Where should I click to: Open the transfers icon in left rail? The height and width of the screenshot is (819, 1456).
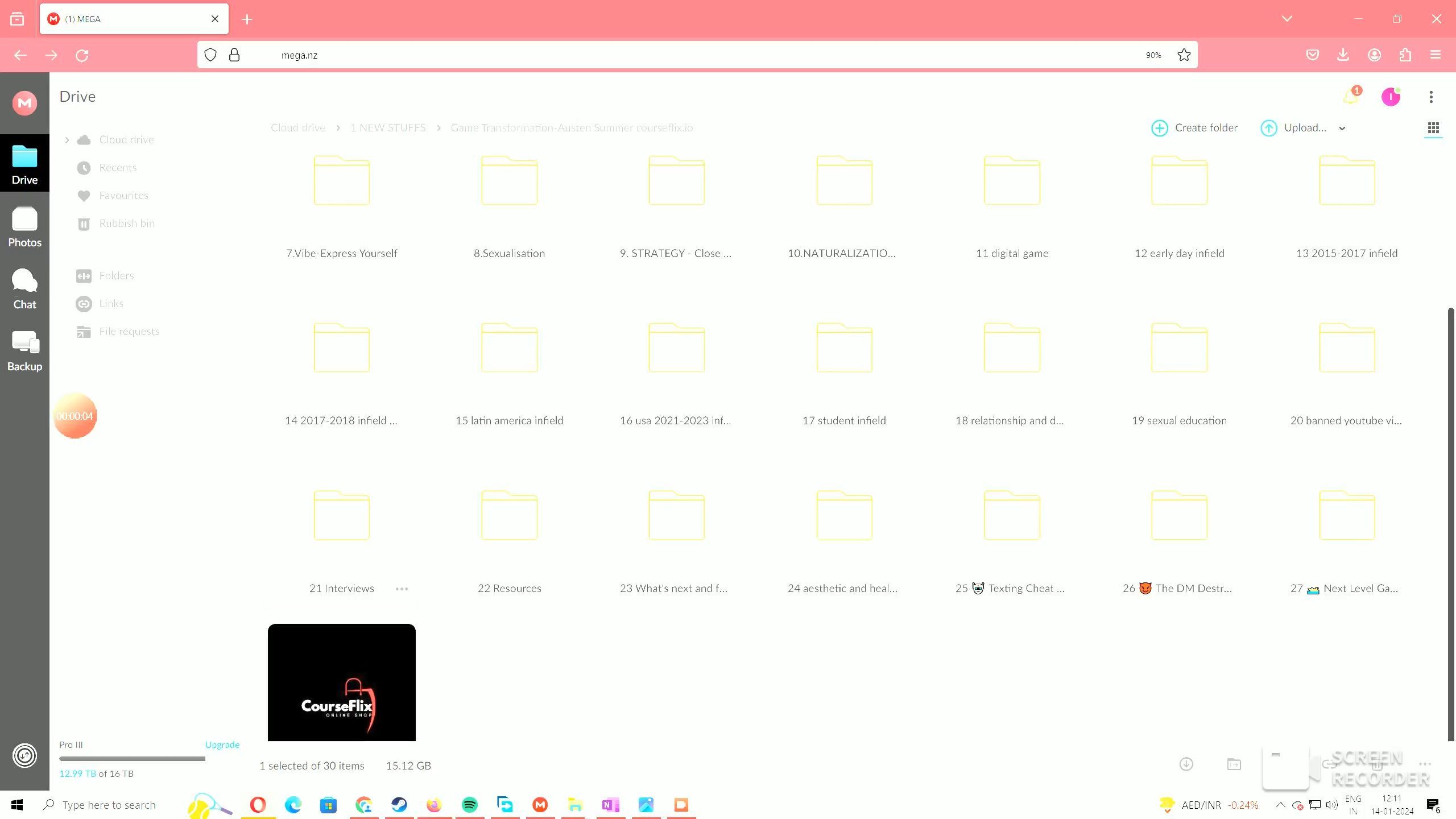[x=24, y=756]
